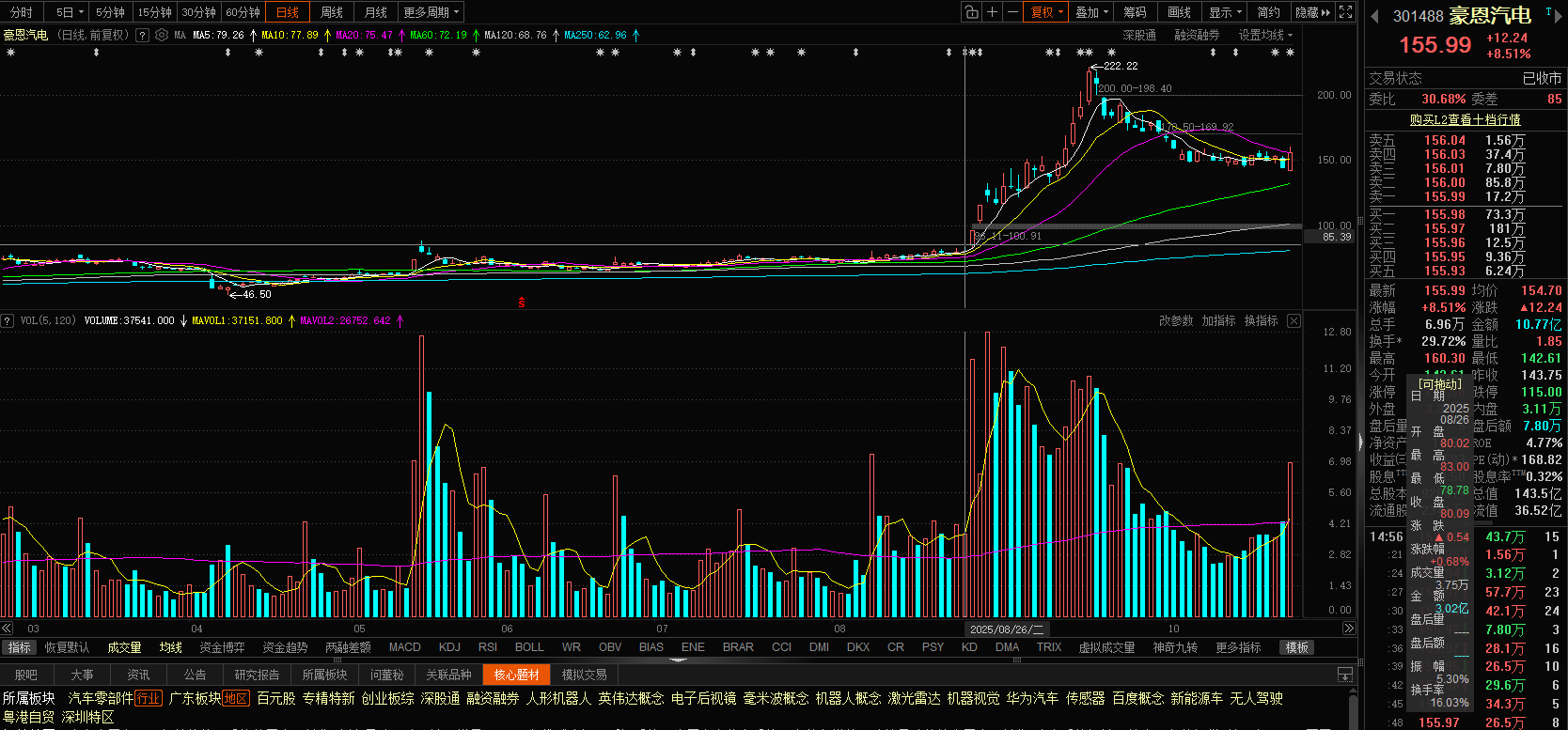Open the 研究报告 tab

257,675
